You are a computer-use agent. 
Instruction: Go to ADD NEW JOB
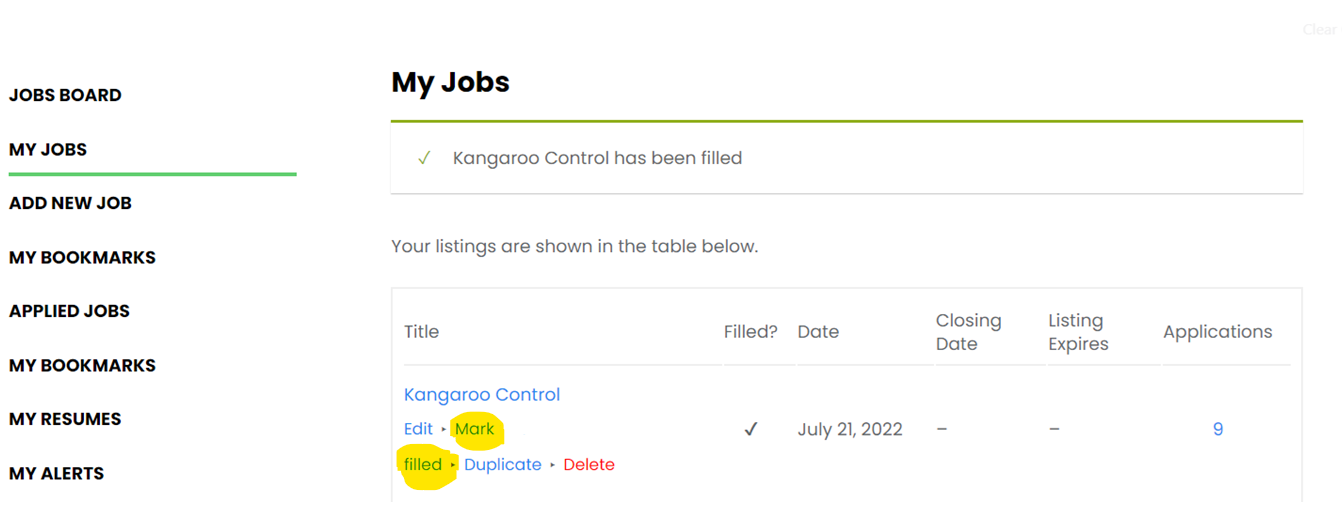click(x=70, y=203)
